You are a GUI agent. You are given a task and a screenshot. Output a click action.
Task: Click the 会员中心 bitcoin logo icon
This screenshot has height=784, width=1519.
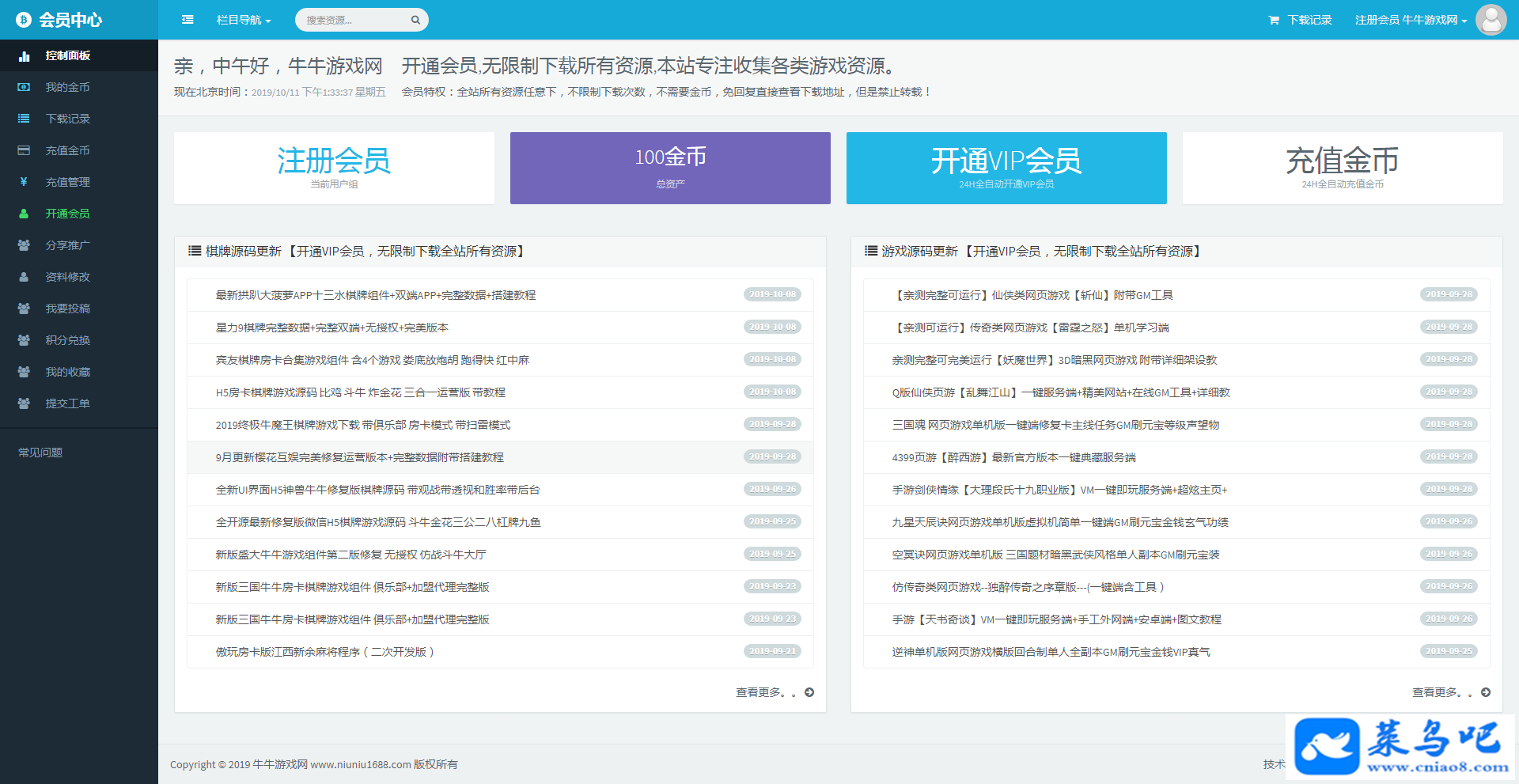(24, 20)
